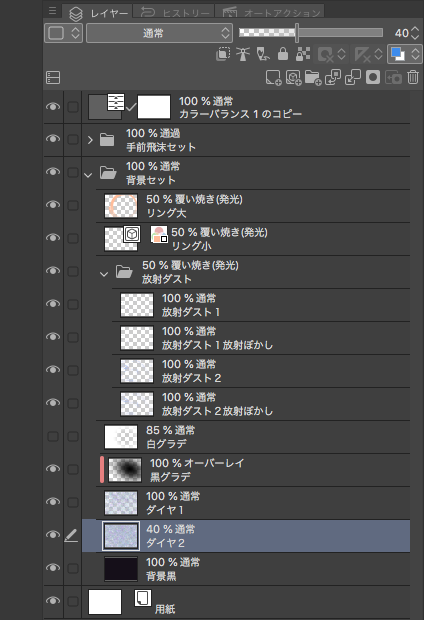Click the create layer mask icon

point(373,77)
